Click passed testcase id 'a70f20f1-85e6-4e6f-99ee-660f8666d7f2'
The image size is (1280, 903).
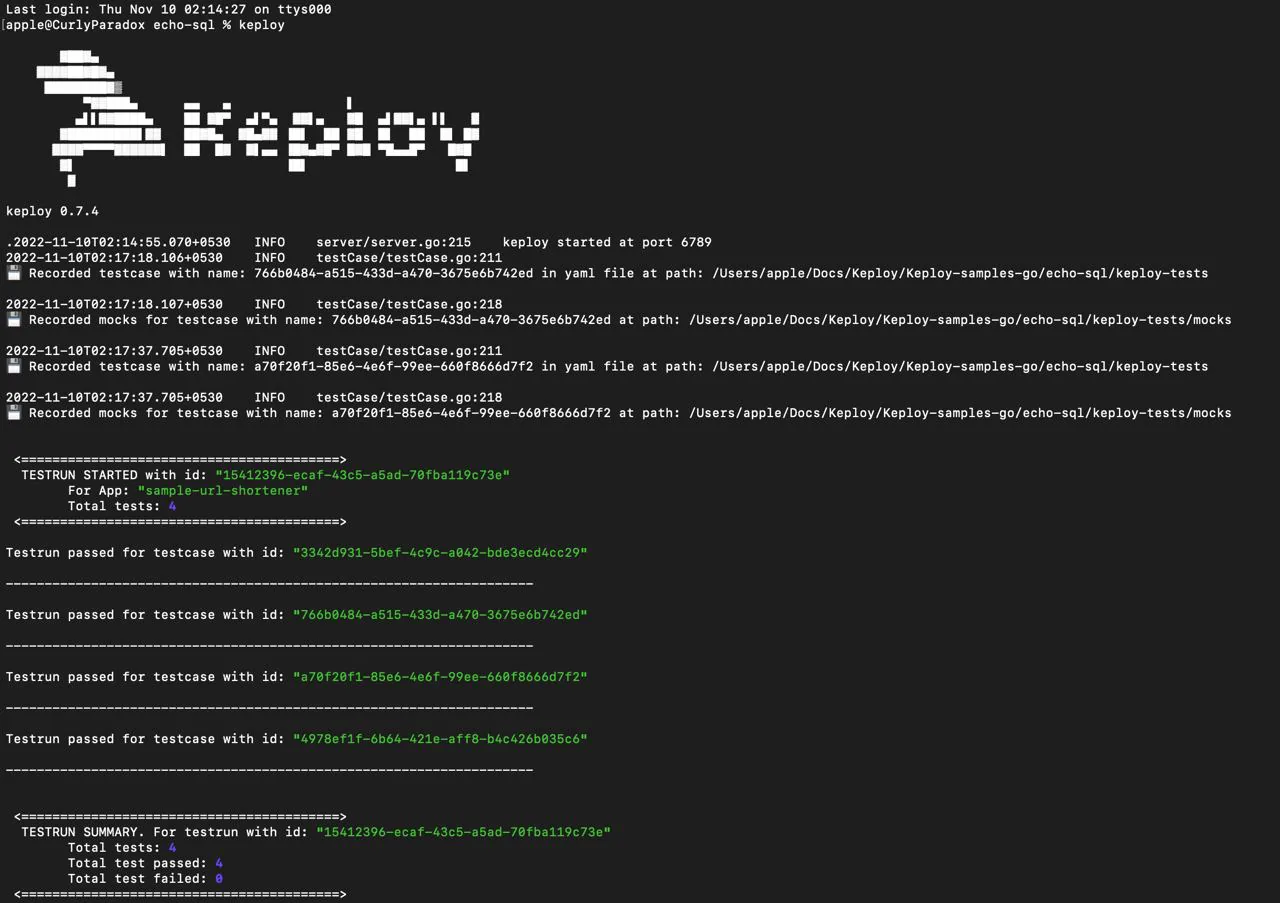[x=440, y=677]
